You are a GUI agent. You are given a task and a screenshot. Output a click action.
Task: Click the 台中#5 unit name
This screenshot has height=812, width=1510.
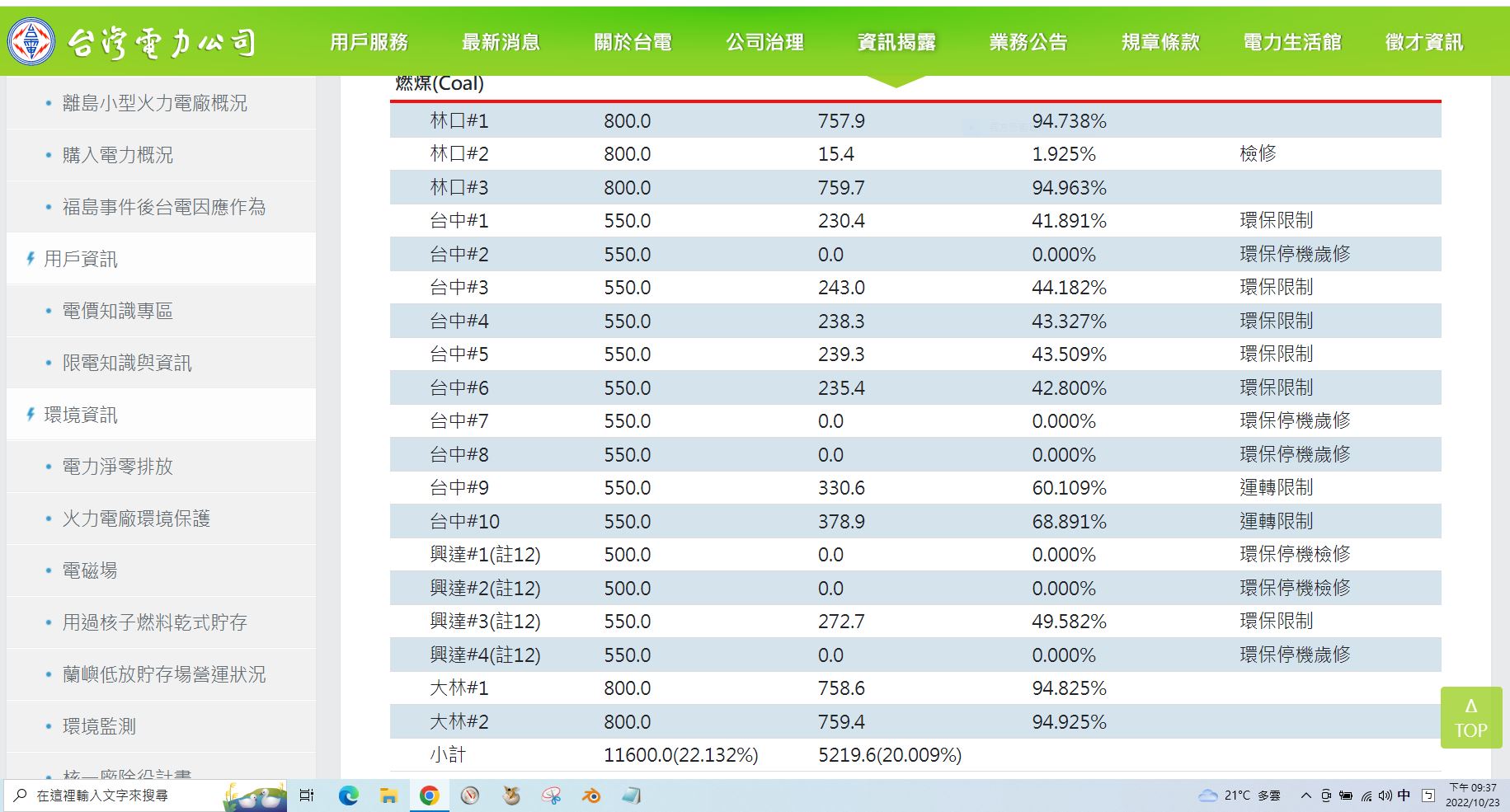coord(459,354)
